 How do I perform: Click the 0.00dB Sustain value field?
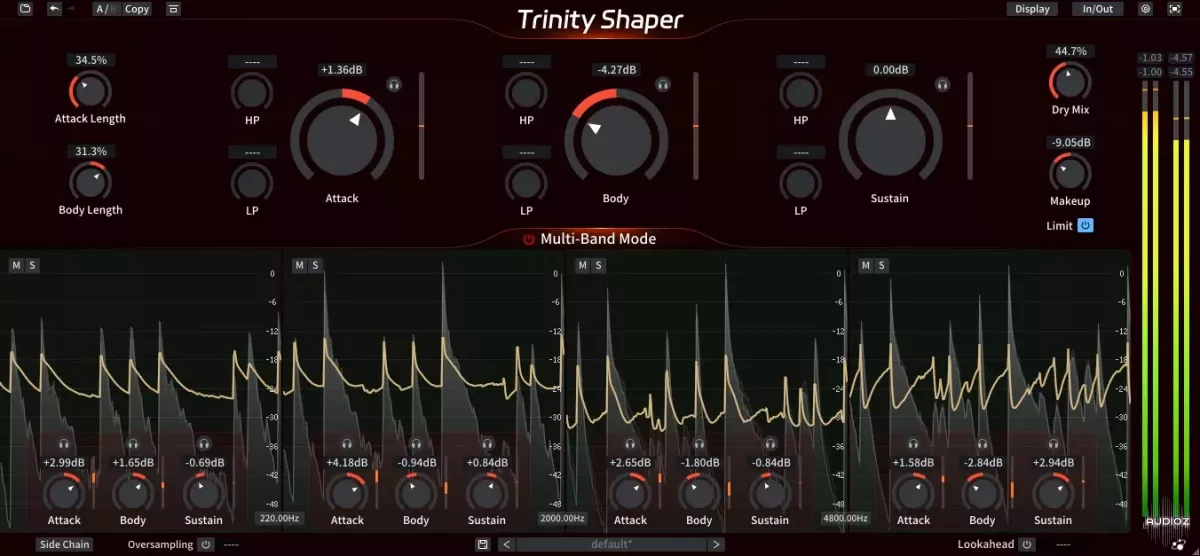889,70
